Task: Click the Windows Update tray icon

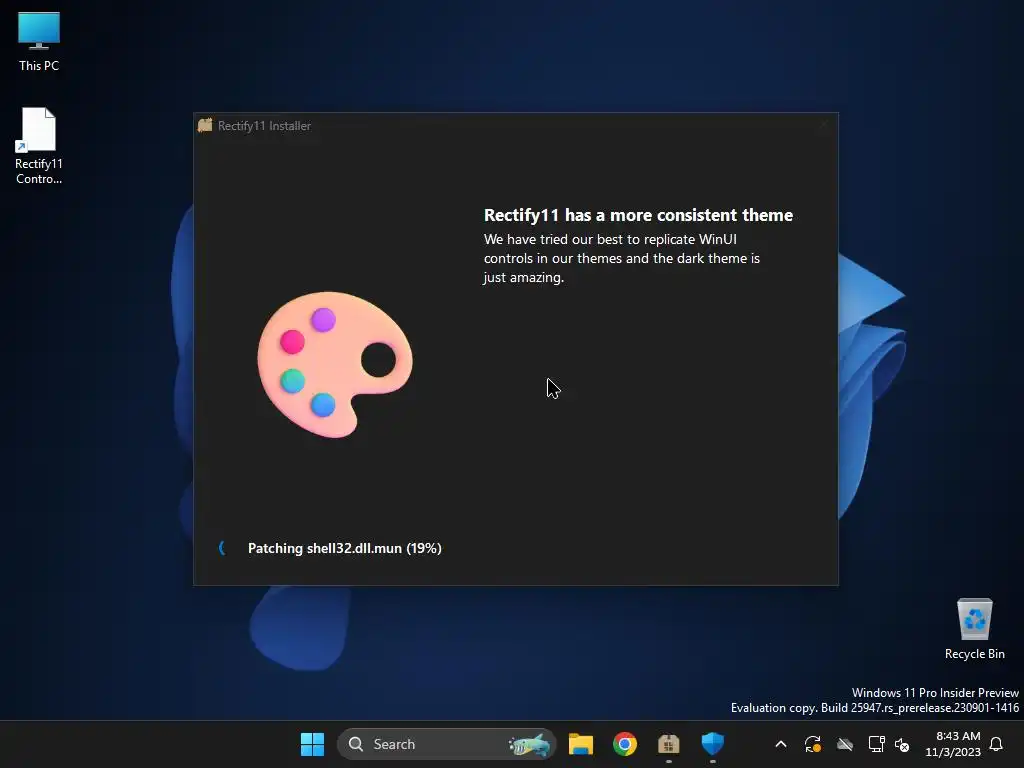Action: point(812,744)
